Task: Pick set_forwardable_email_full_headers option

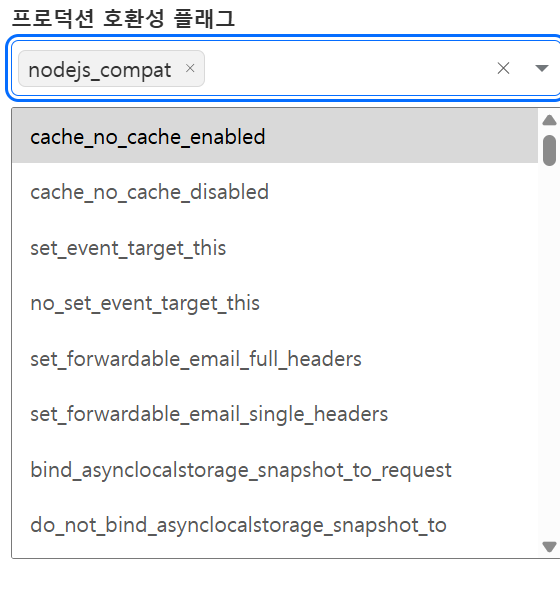Action: tap(275, 359)
